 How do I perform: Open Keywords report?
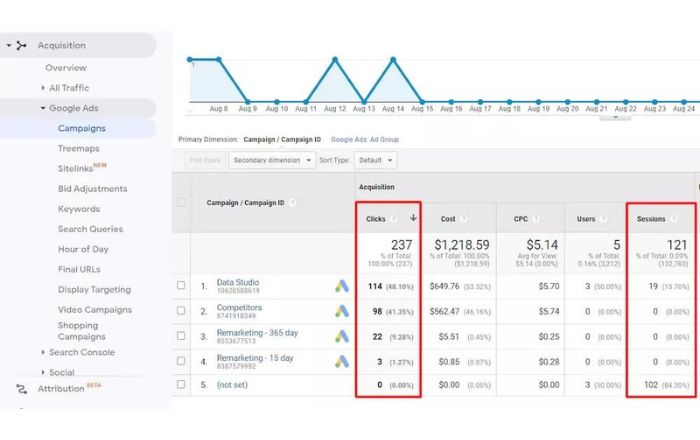[79, 209]
